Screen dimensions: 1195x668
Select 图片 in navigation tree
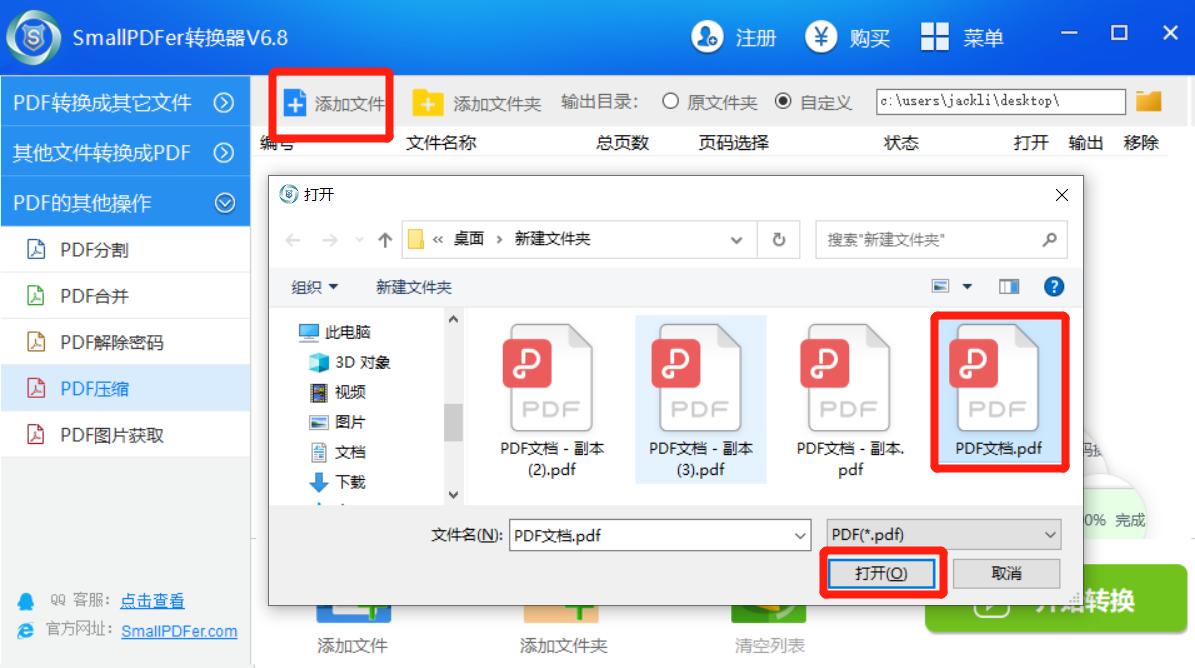[x=338, y=422]
